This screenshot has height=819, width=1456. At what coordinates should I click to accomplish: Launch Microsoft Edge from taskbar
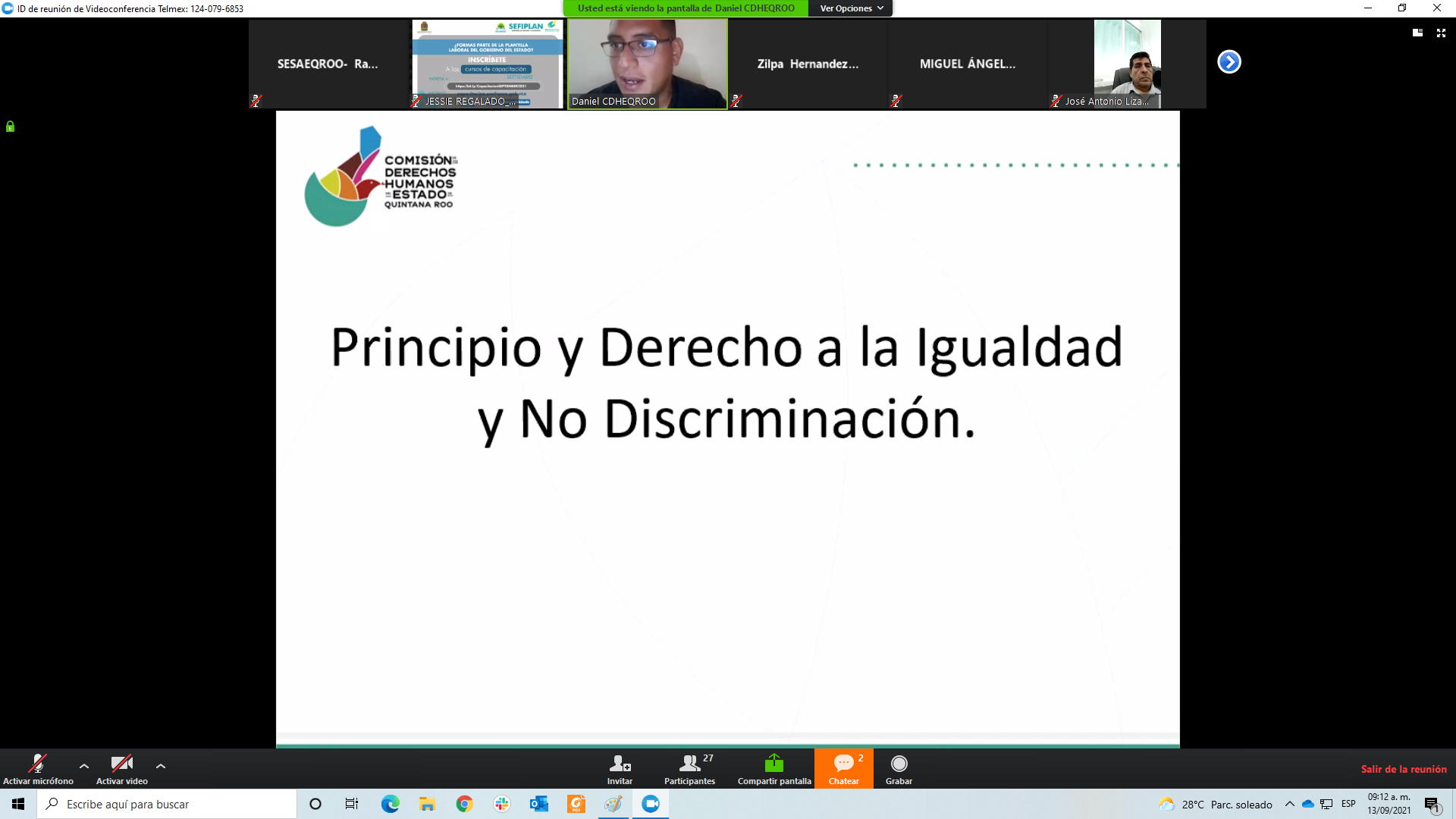[x=390, y=804]
